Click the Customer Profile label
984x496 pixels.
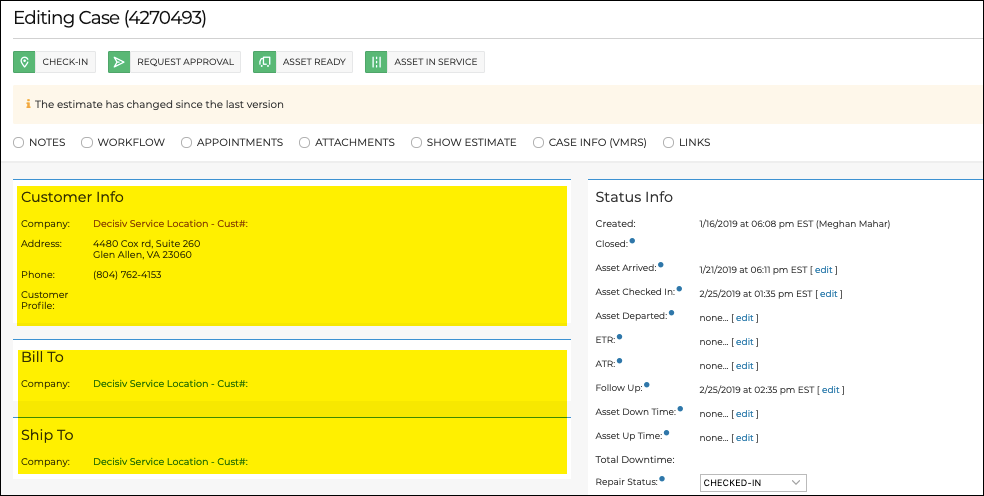(45, 300)
